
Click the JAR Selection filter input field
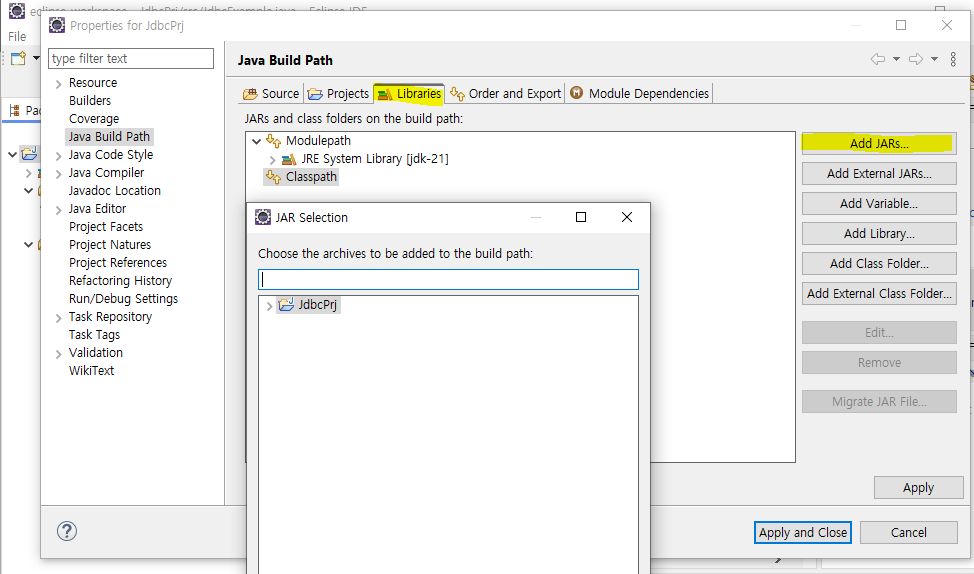coord(448,280)
